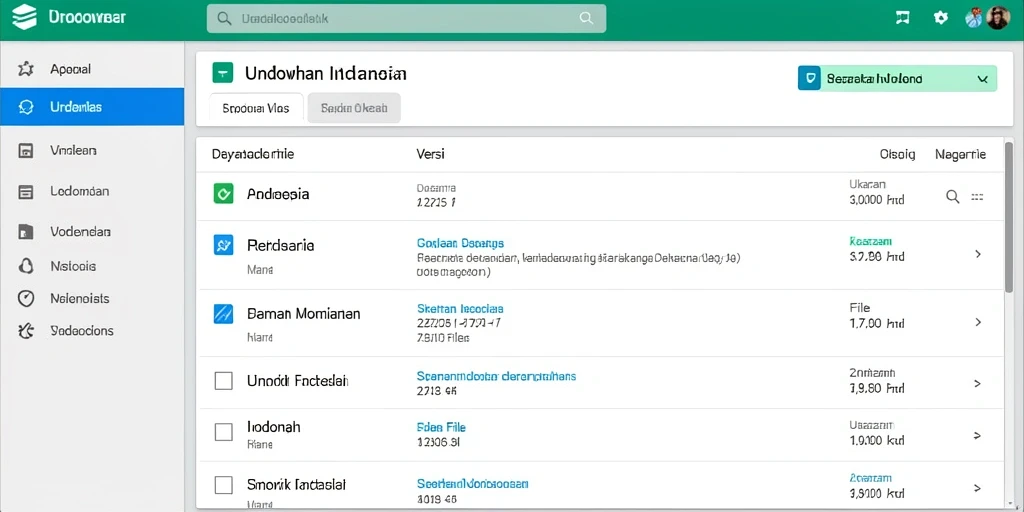Click into the top search field
Image resolution: width=1024 pixels, height=512 pixels.
[406, 18]
